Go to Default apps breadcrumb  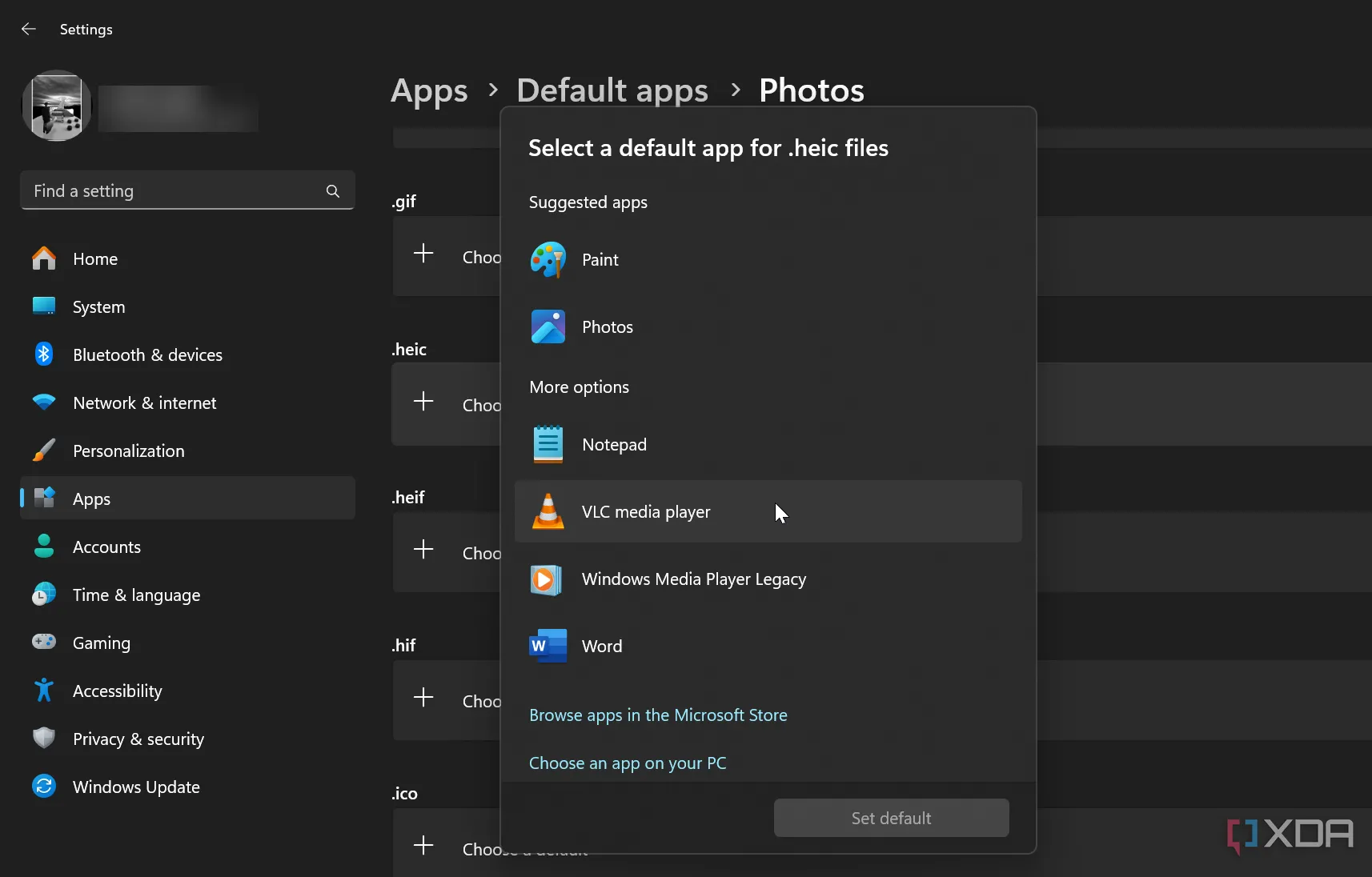(x=612, y=90)
